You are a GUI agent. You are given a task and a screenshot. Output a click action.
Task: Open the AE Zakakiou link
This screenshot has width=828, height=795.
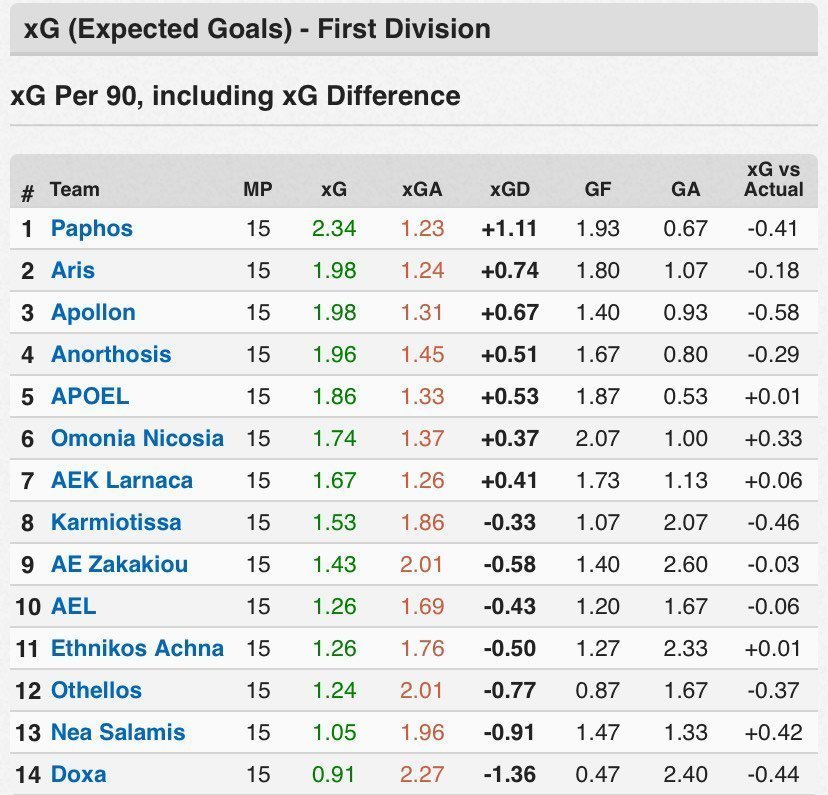pyautogui.click(x=119, y=564)
